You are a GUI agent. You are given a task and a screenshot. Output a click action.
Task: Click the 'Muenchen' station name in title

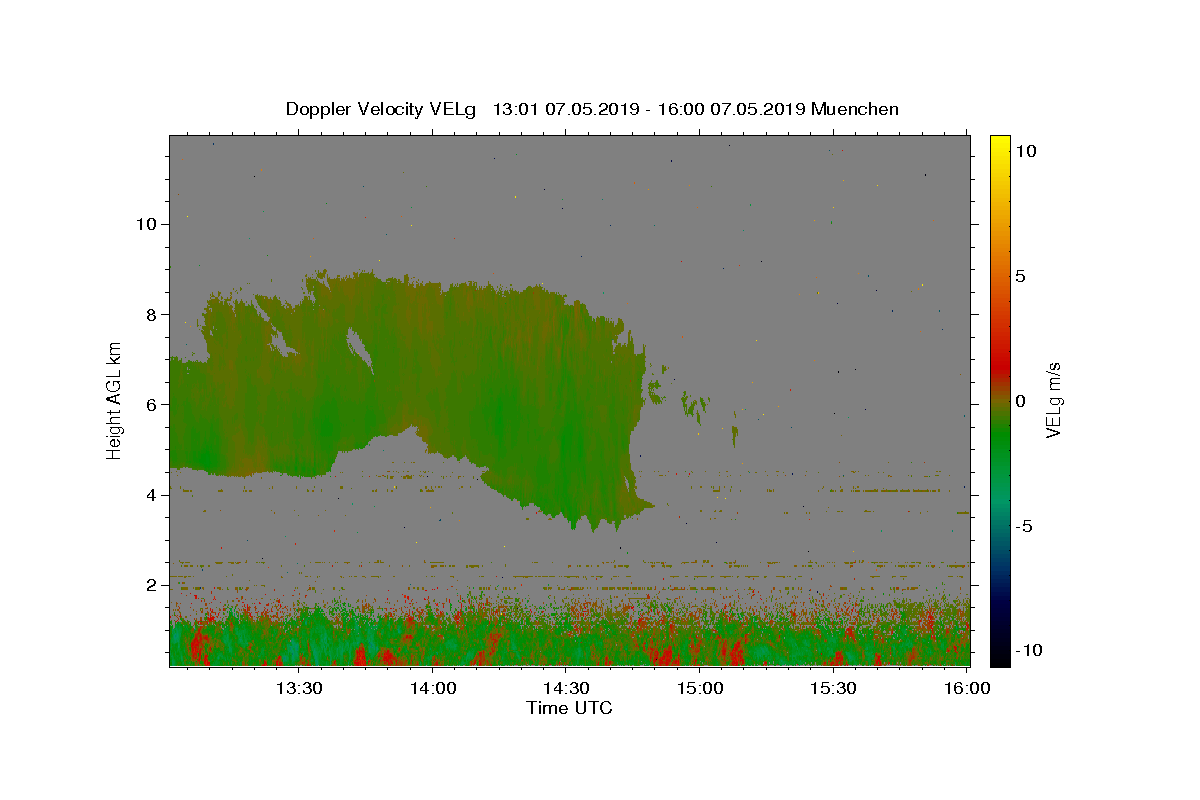pyautogui.click(x=855, y=109)
